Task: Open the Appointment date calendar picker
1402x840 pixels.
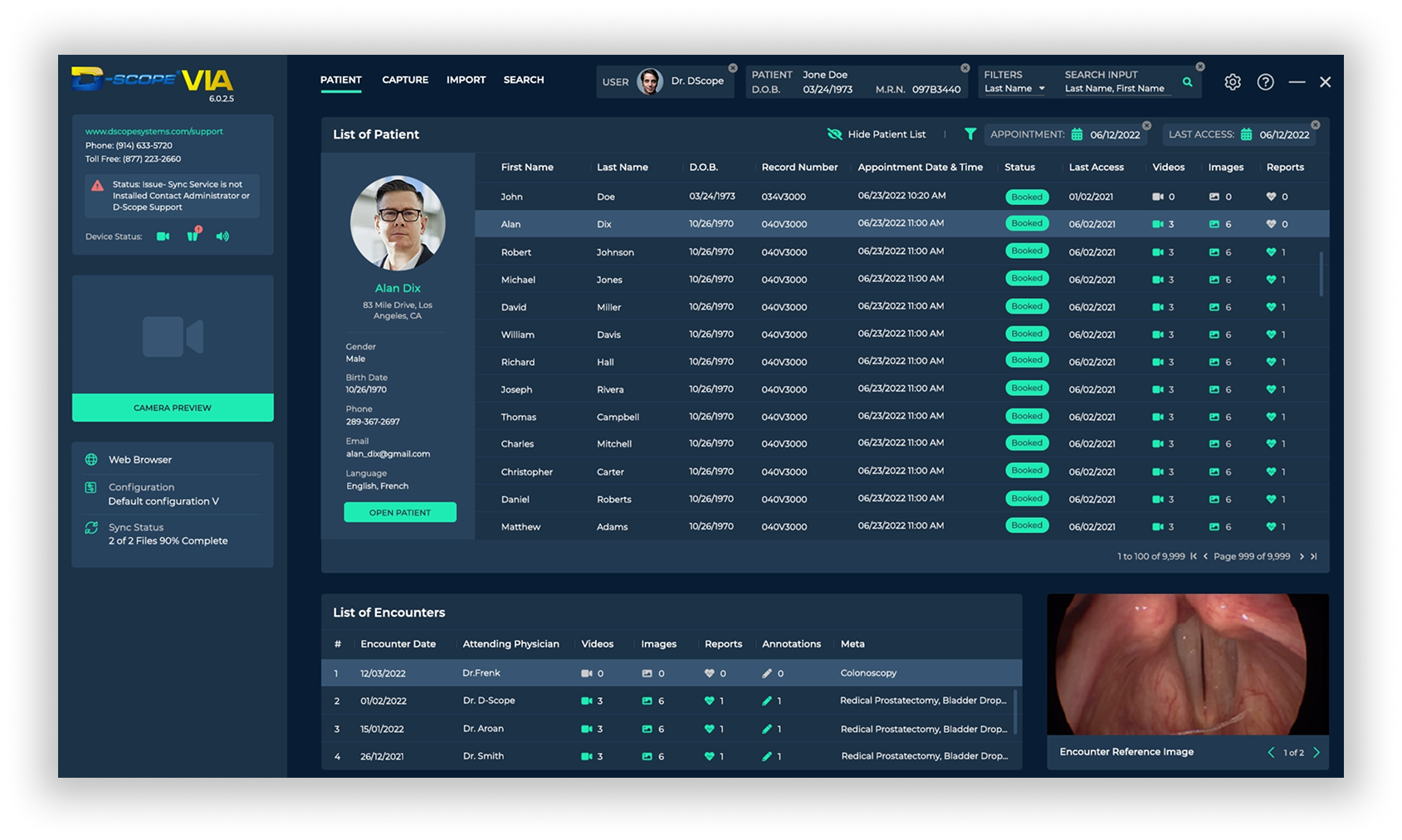Action: (x=1077, y=134)
